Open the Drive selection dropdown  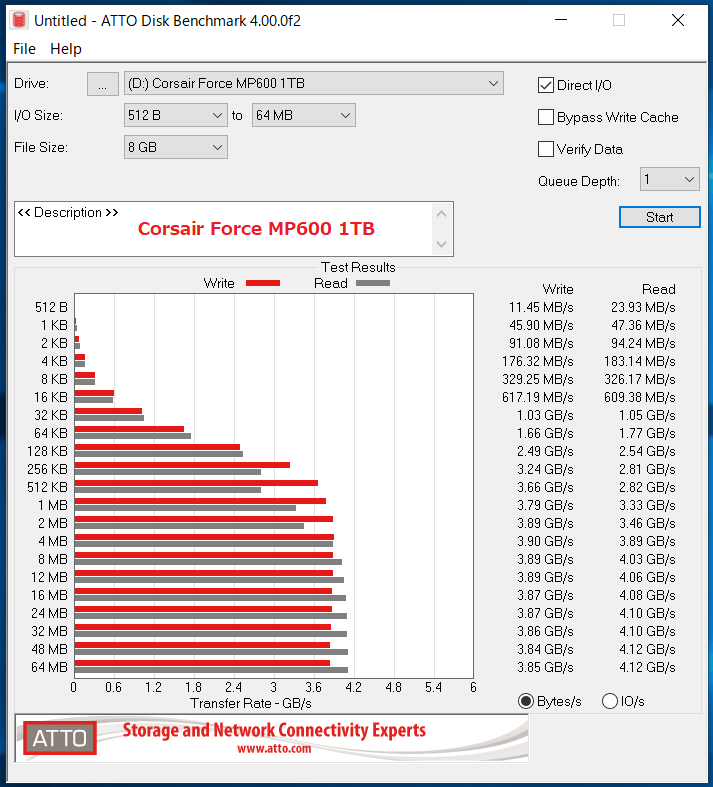(314, 83)
